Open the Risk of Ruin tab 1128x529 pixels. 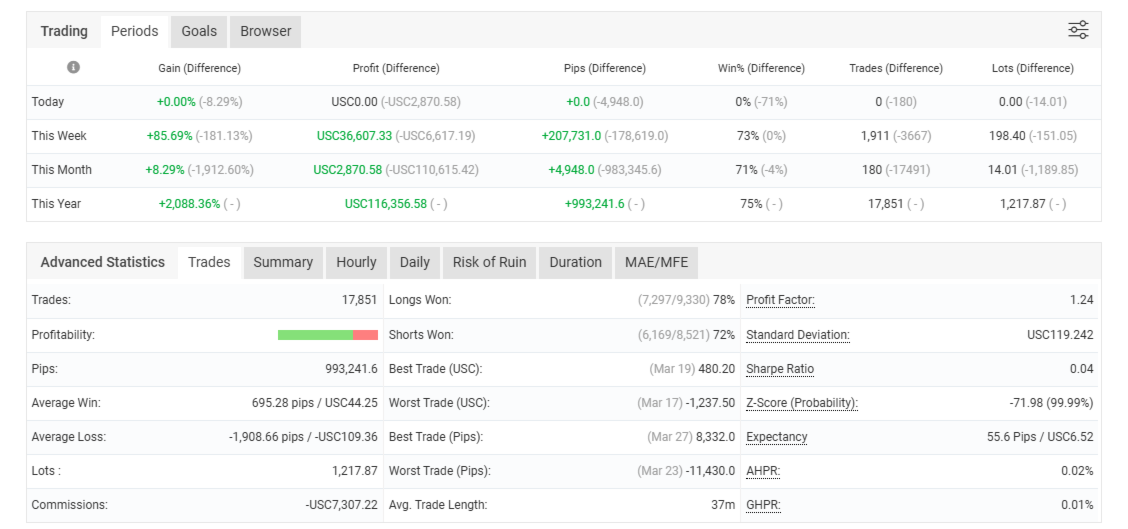[489, 262]
